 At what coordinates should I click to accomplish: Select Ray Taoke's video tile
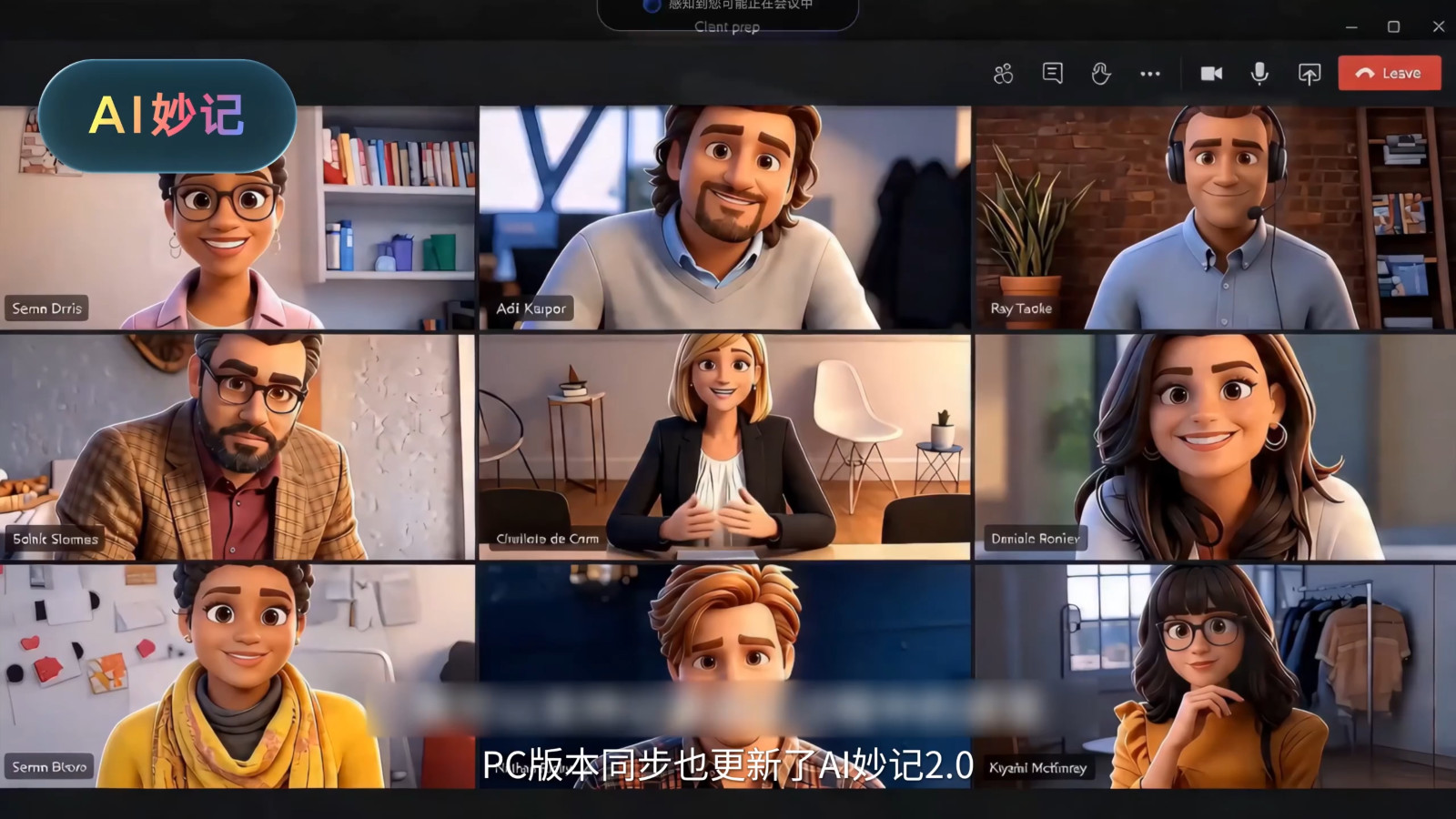point(1215,217)
